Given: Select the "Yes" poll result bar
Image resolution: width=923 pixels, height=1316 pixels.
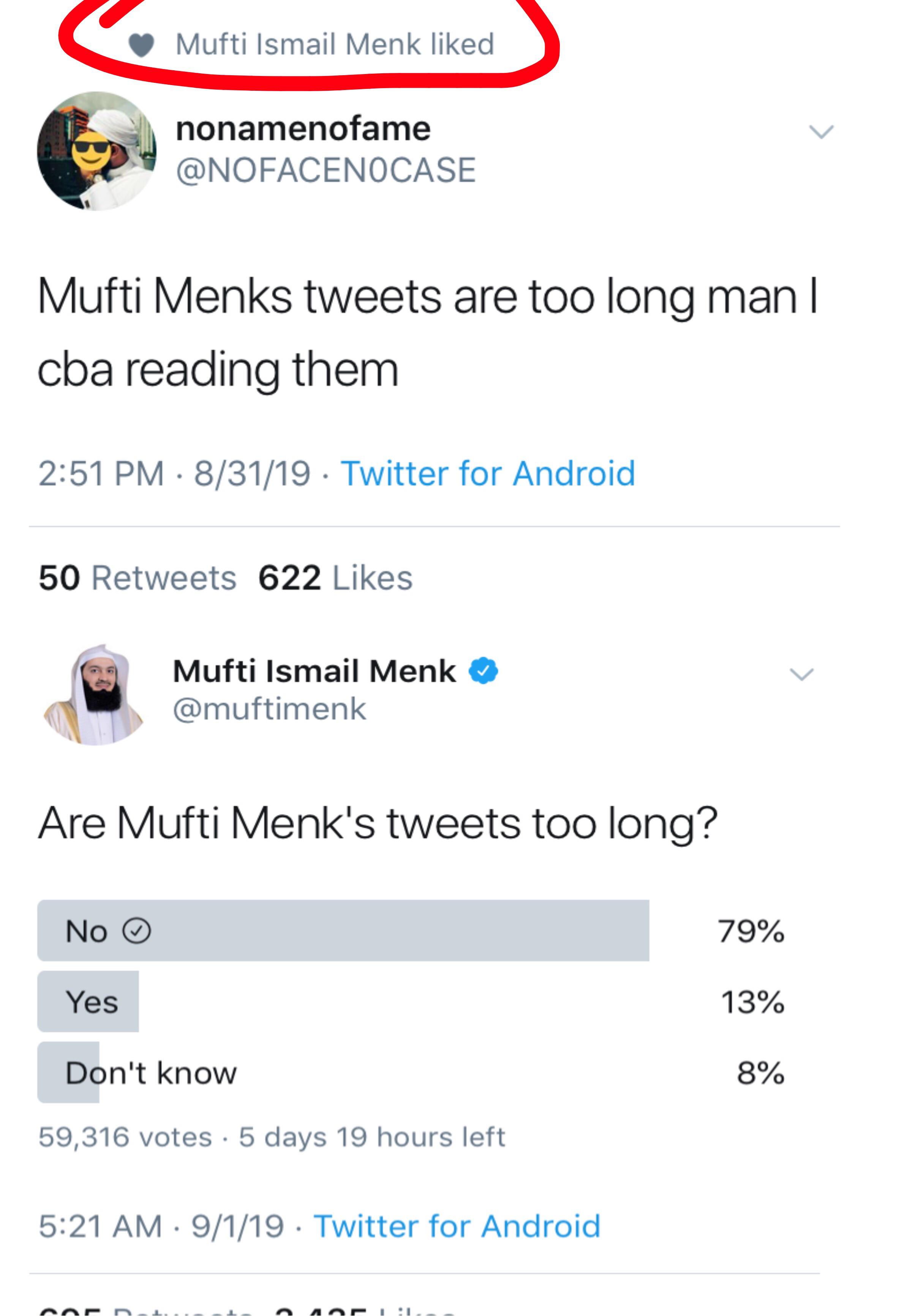Looking at the screenshot, I should point(88,1002).
